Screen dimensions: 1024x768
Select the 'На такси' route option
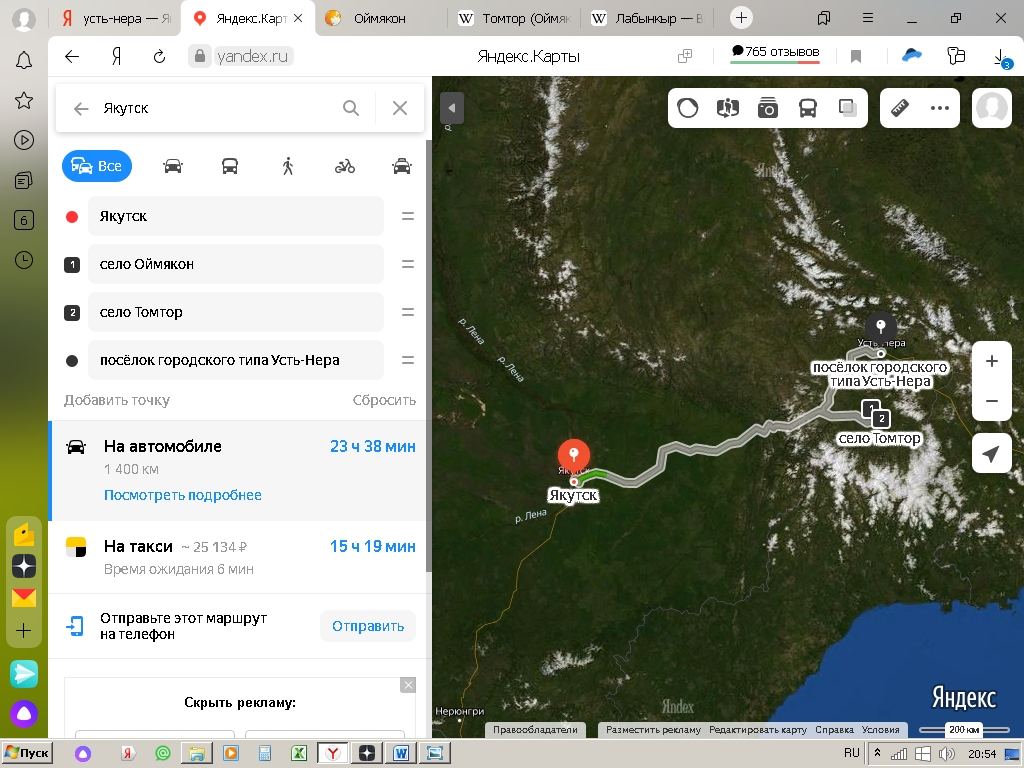pyautogui.click(x=239, y=557)
